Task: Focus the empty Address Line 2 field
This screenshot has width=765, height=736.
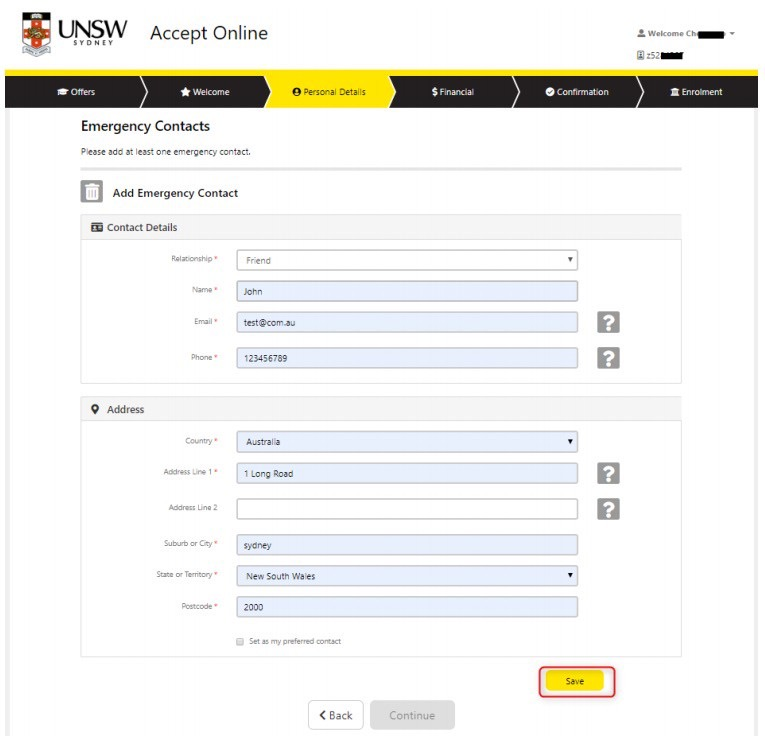Action: 407,509
